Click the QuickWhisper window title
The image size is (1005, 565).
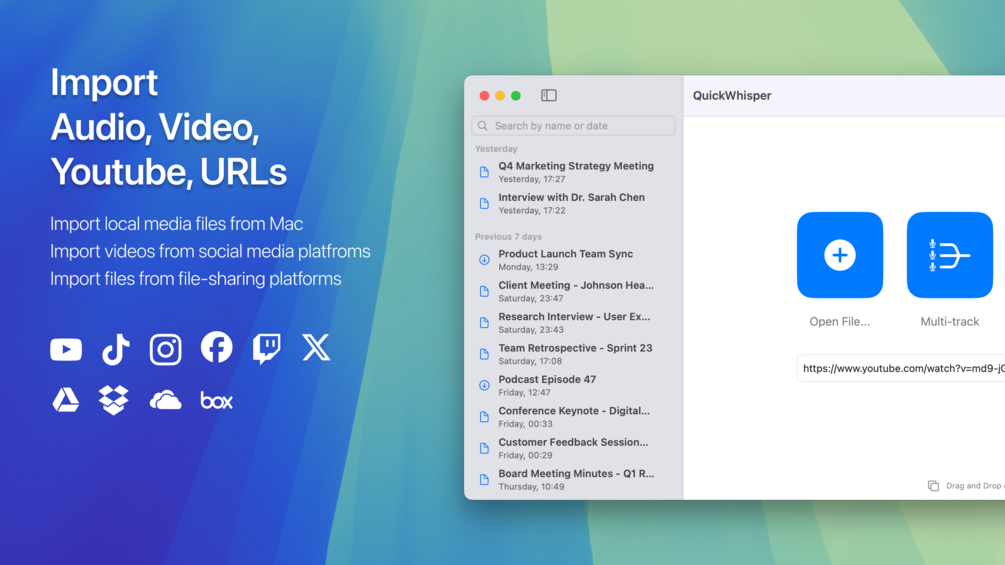[732, 95]
